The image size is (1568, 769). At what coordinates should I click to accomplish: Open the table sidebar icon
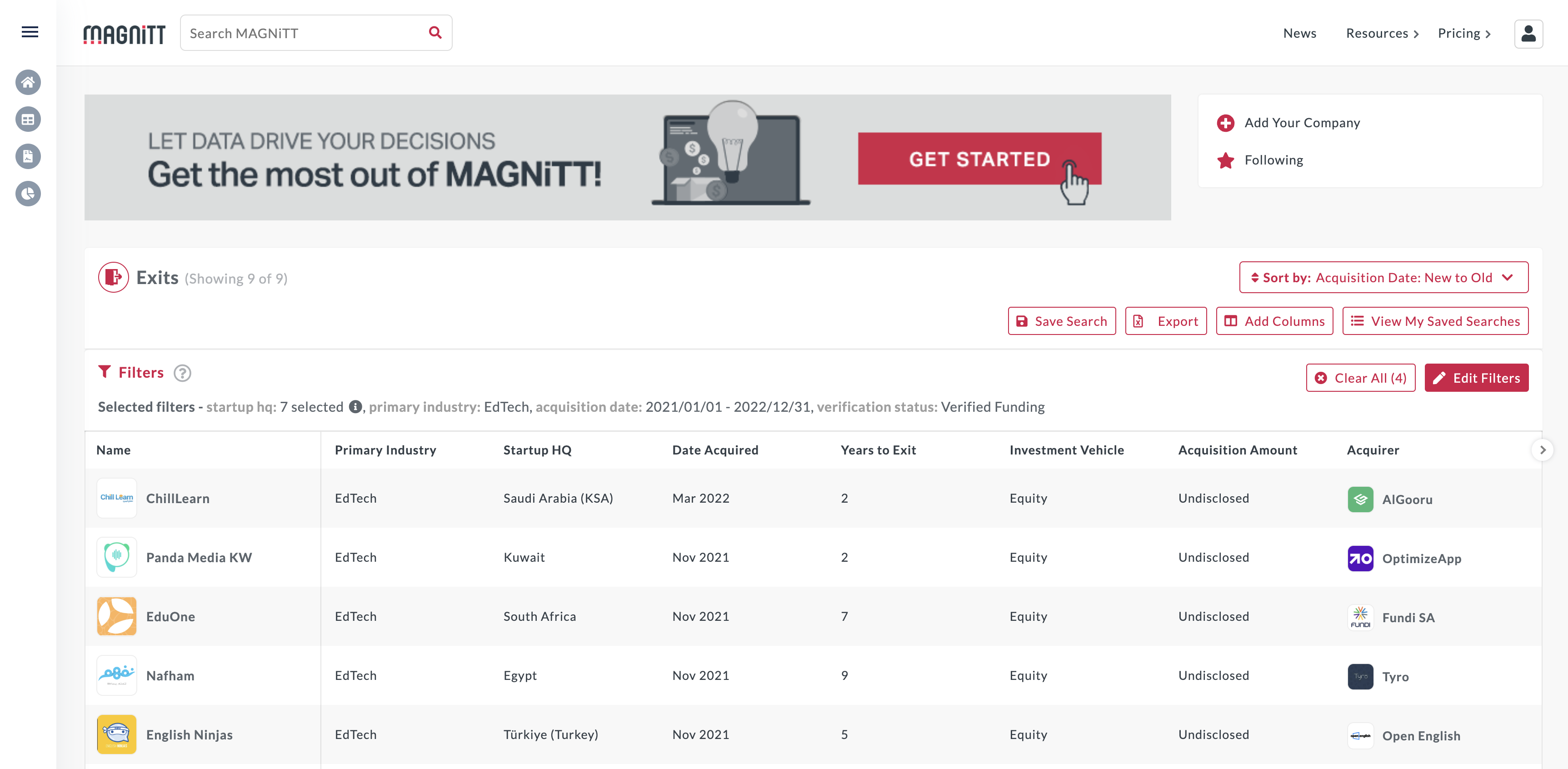pyautogui.click(x=28, y=120)
